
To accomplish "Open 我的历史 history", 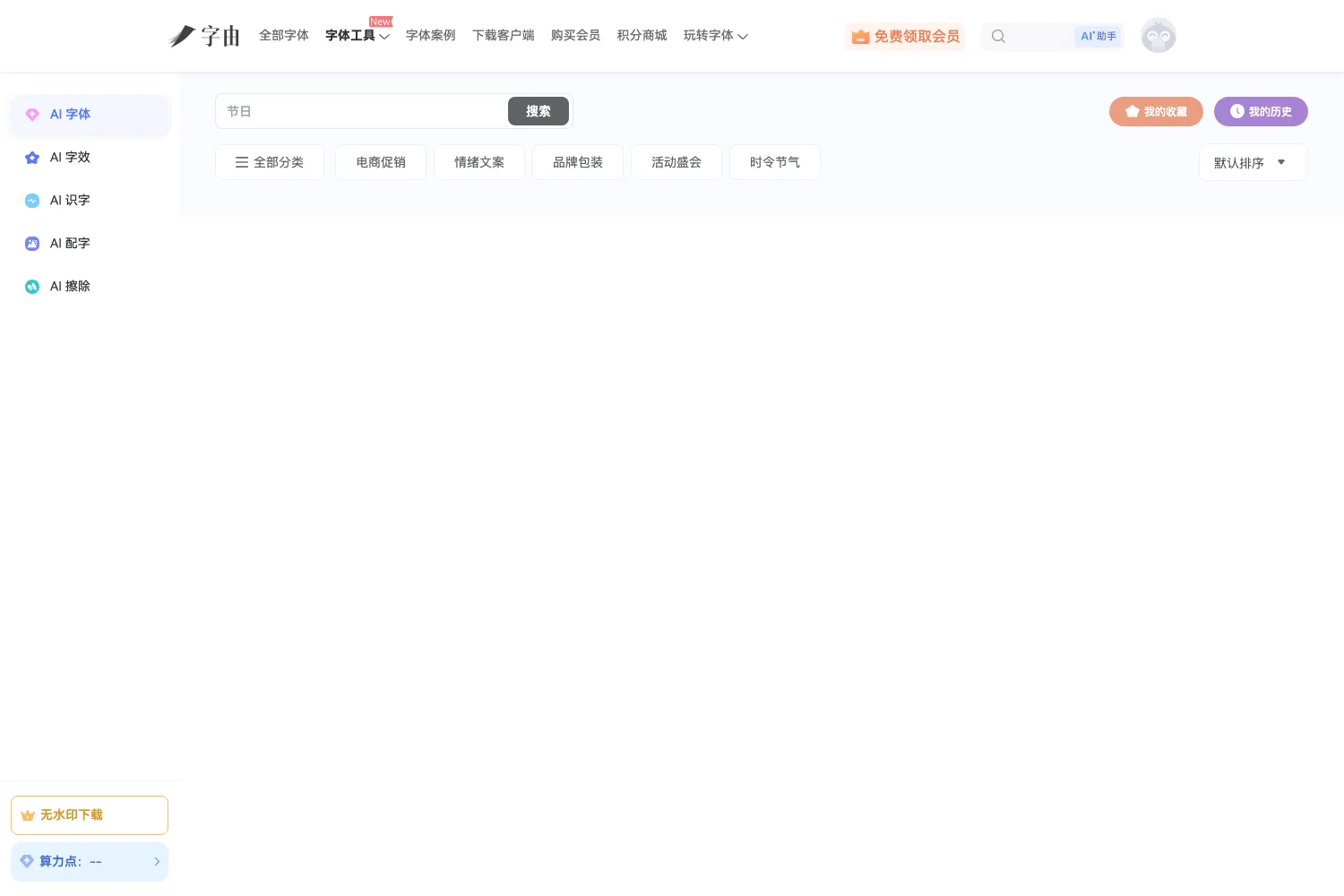I will [x=1261, y=111].
